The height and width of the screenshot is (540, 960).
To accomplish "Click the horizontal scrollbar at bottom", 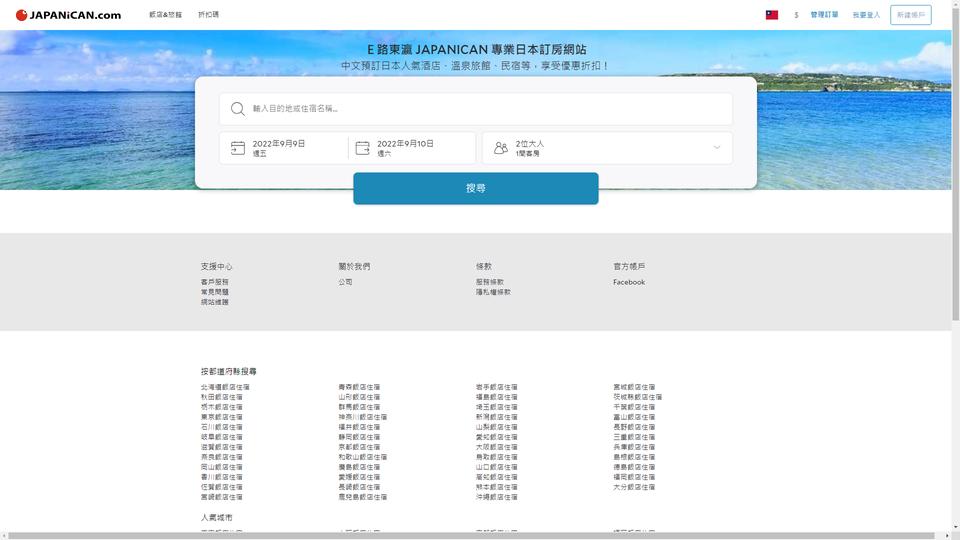I will [471, 536].
